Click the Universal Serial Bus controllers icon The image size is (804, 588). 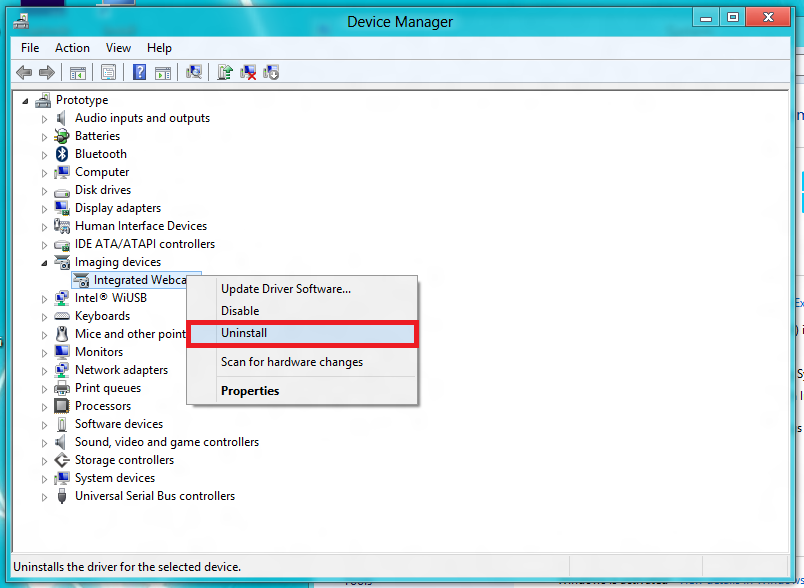pyautogui.click(x=62, y=496)
